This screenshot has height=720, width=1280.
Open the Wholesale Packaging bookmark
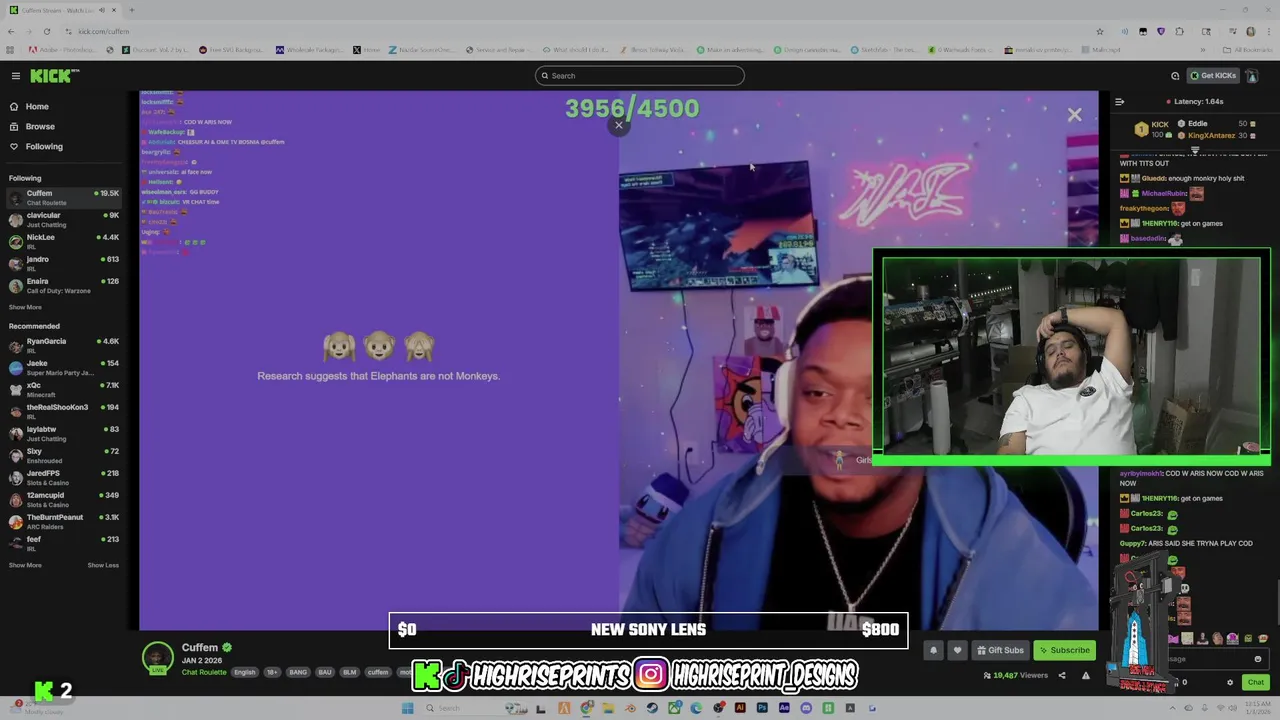click(312, 49)
